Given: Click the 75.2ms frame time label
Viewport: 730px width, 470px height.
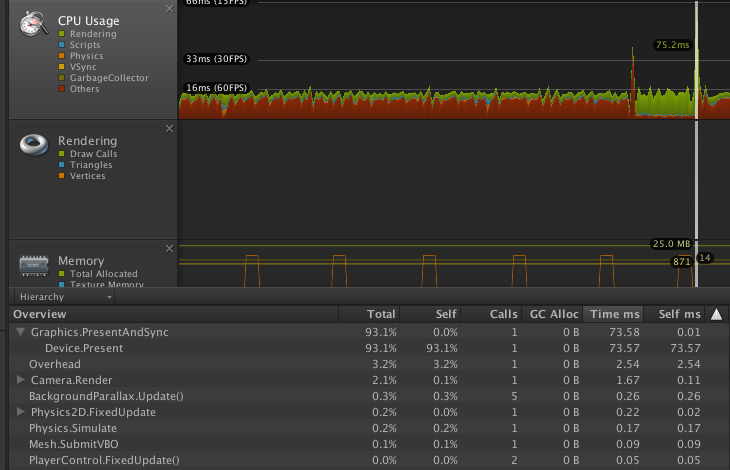Looking at the screenshot, I should click(672, 45).
